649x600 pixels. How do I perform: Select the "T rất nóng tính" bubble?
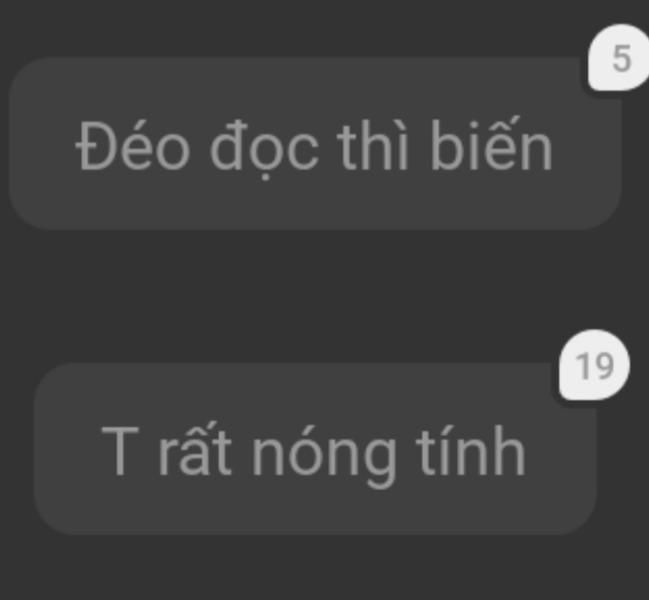click(315, 449)
